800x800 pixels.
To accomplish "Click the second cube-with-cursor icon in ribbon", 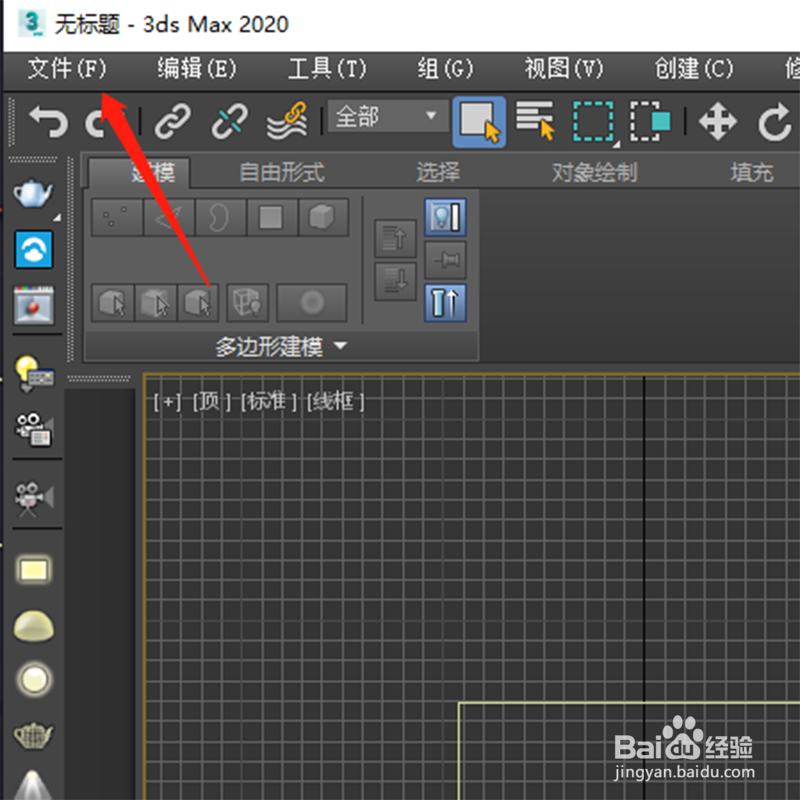I will [x=156, y=303].
